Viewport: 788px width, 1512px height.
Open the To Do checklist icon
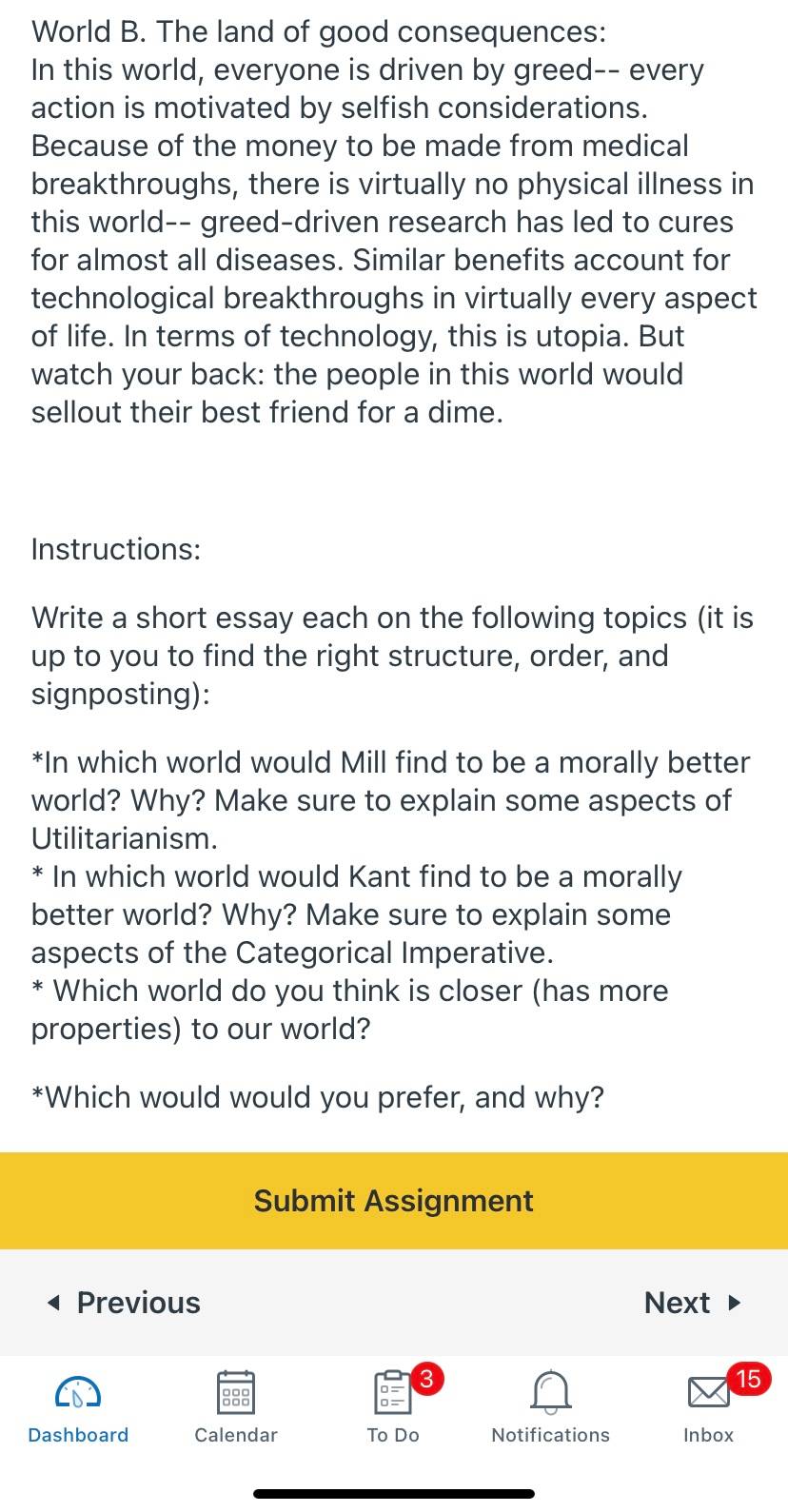(x=392, y=1394)
